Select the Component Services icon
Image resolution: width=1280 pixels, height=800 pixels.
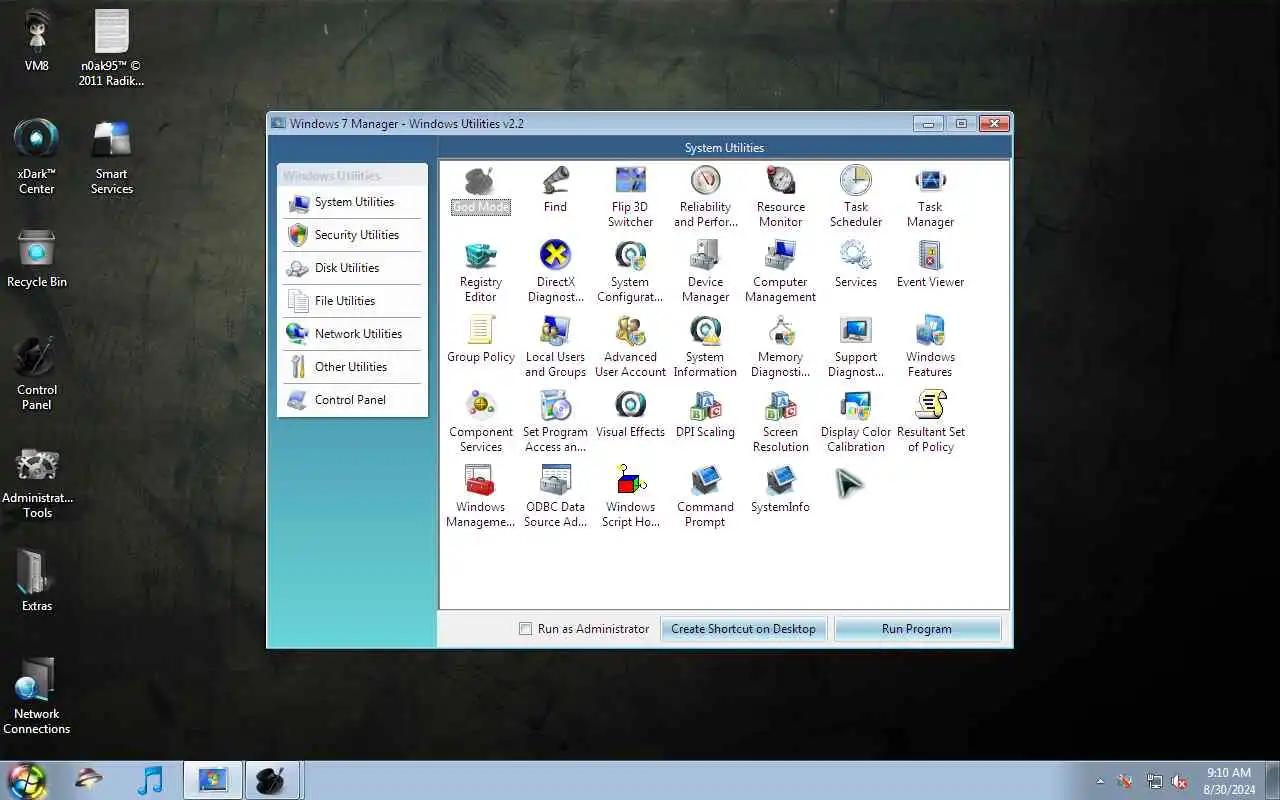(x=480, y=406)
